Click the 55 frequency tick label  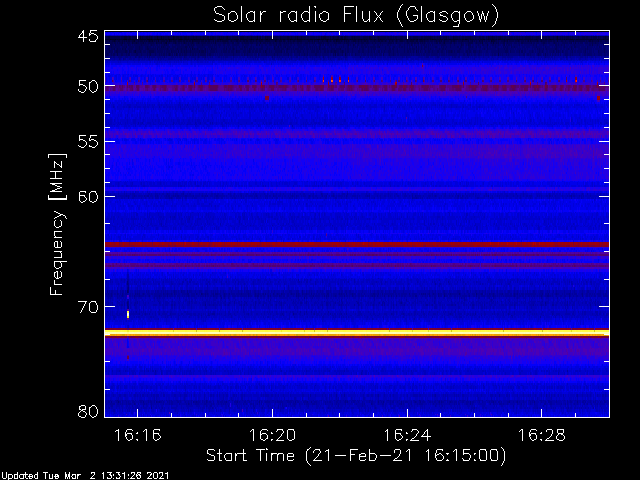click(88, 142)
